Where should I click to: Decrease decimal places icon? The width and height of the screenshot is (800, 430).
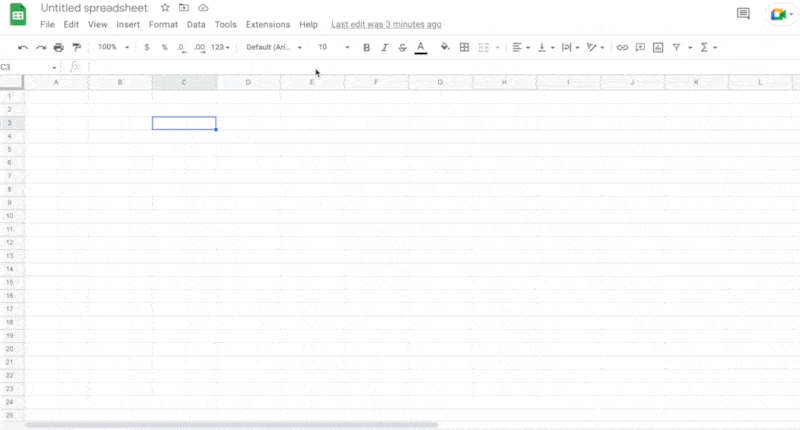pos(181,47)
